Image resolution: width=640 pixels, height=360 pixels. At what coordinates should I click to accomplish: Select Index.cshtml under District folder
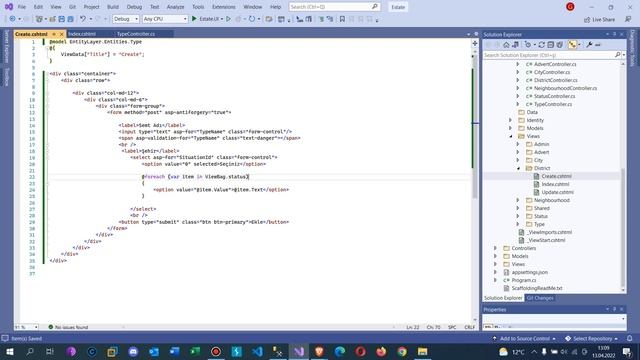click(555, 184)
